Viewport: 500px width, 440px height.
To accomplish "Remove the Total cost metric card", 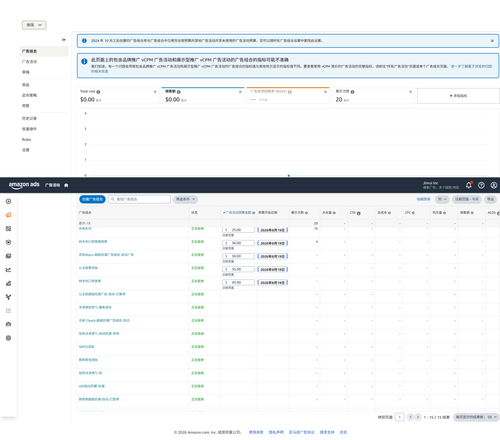I will (155, 92).
